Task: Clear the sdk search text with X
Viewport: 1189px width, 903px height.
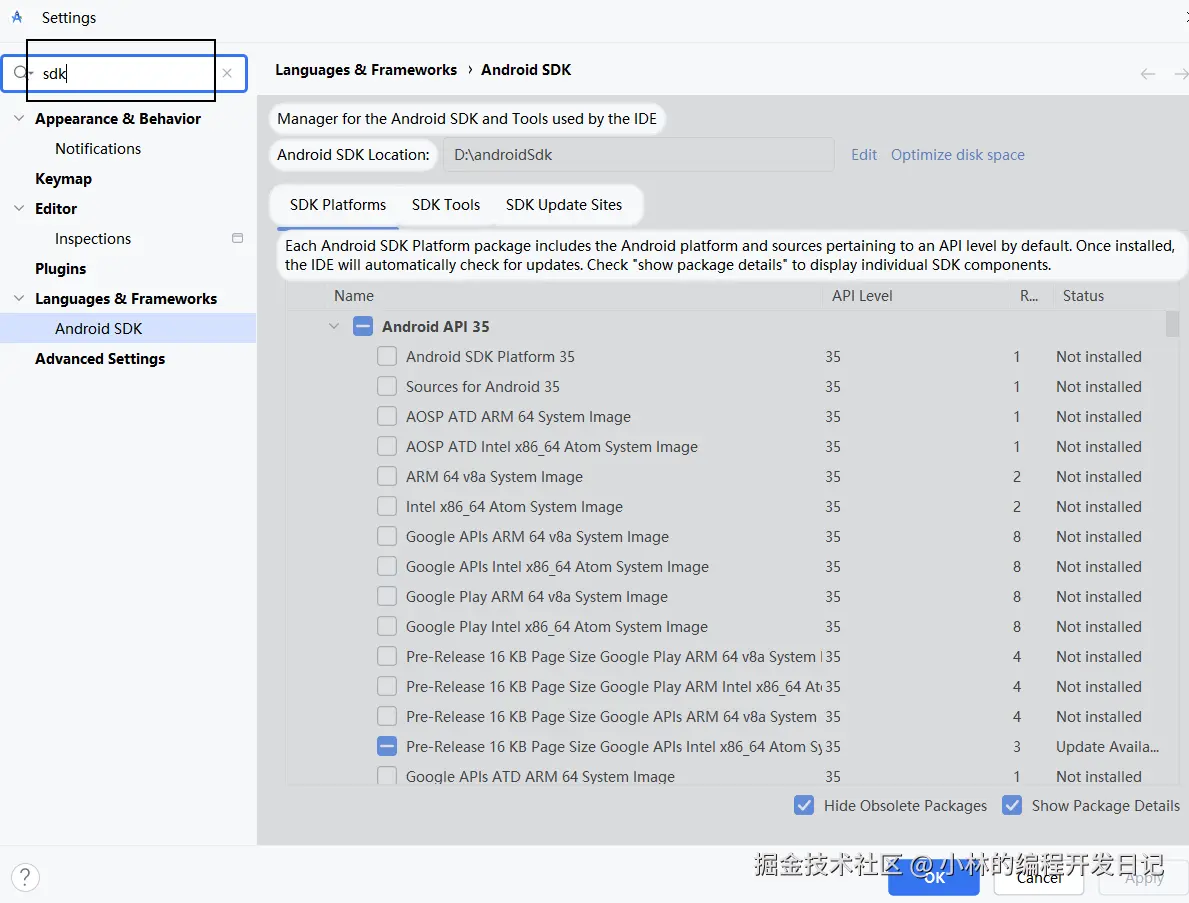Action: click(x=227, y=73)
